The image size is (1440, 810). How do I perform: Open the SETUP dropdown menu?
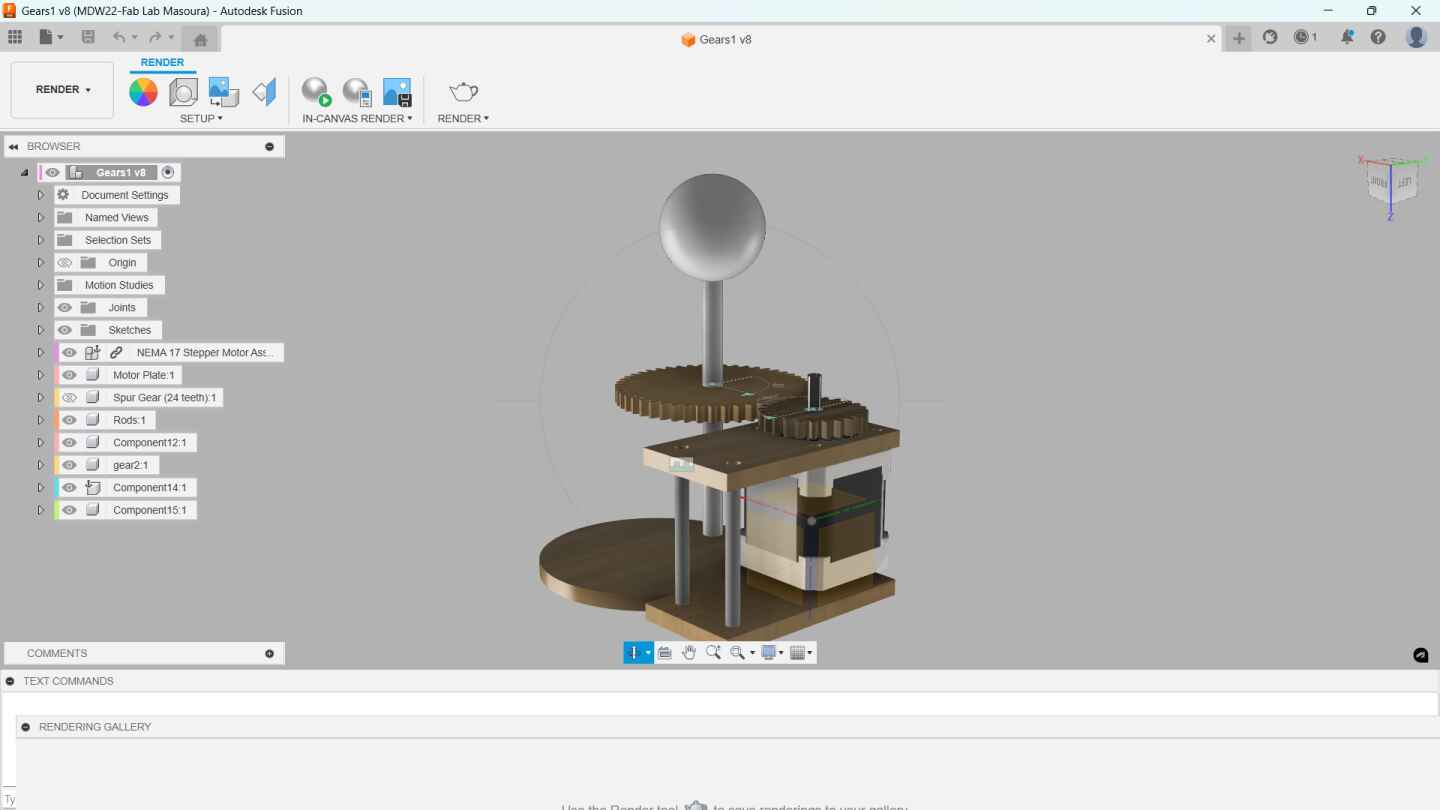click(201, 118)
